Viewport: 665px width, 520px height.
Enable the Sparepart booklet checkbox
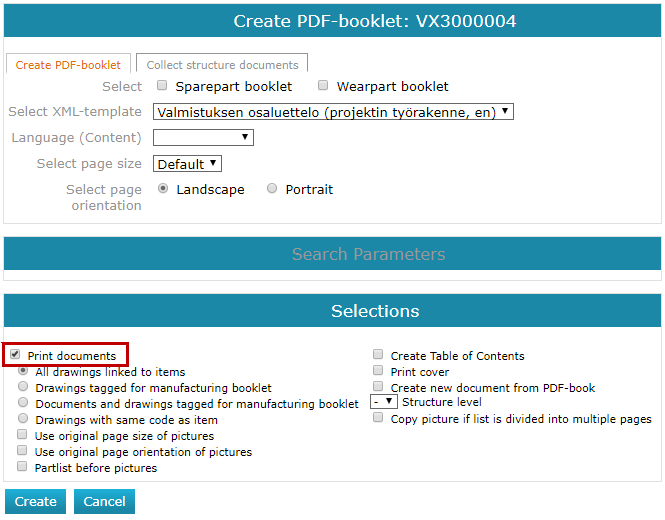(162, 85)
